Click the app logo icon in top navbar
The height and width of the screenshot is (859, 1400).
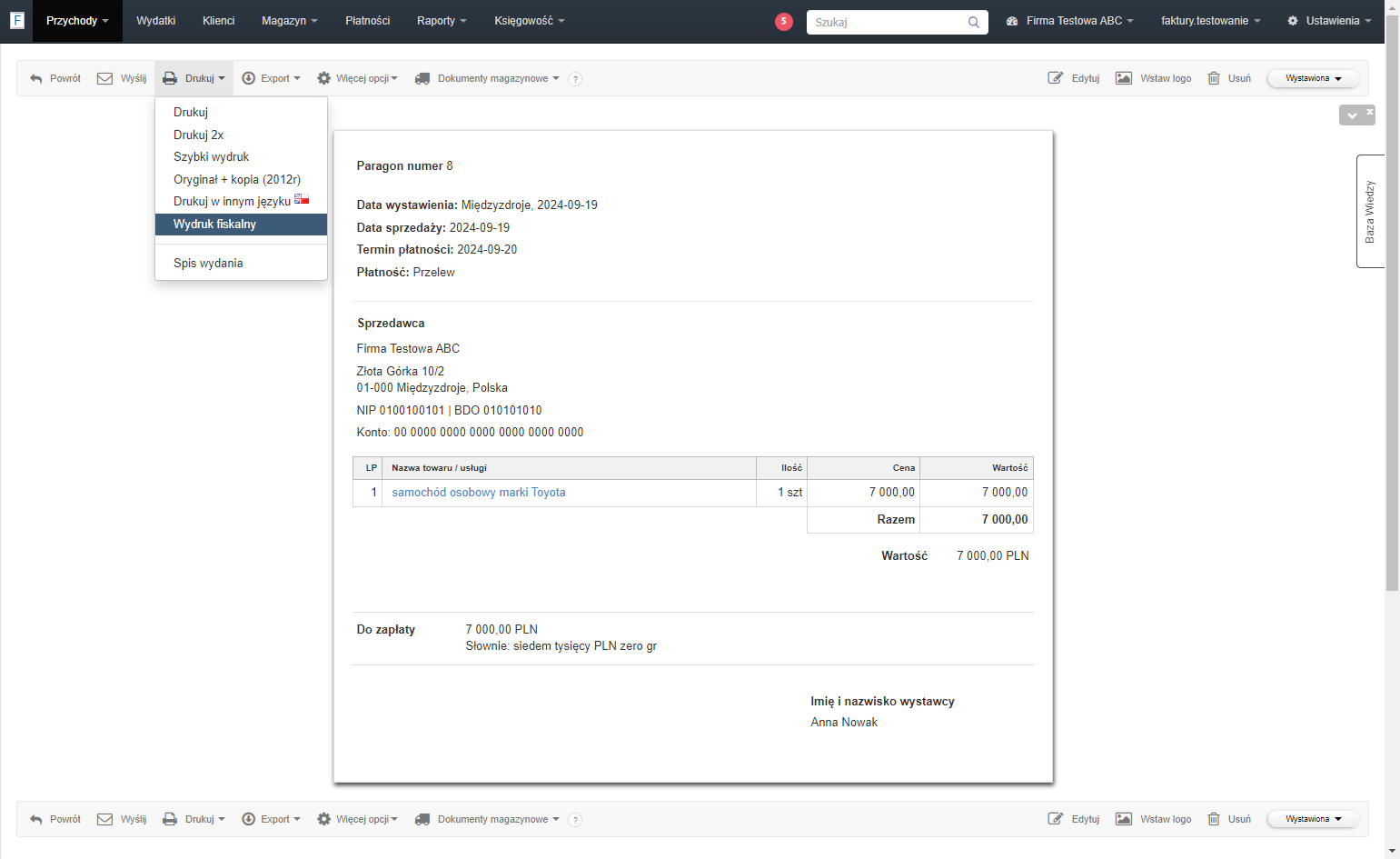tap(16, 20)
